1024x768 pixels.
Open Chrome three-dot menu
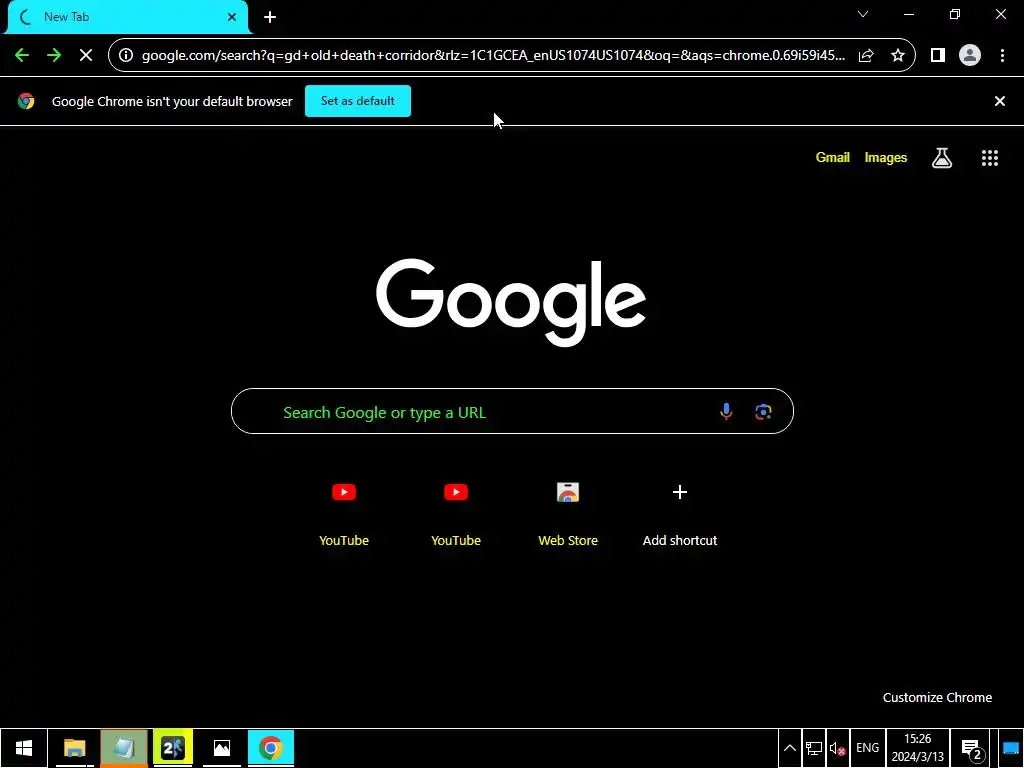click(x=1002, y=56)
